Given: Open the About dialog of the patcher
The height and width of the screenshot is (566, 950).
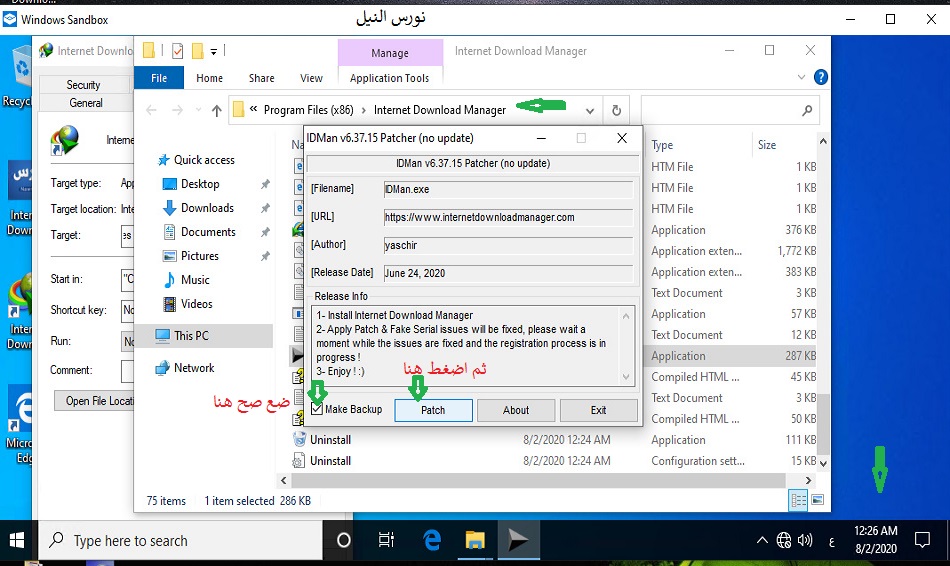Looking at the screenshot, I should [516, 410].
